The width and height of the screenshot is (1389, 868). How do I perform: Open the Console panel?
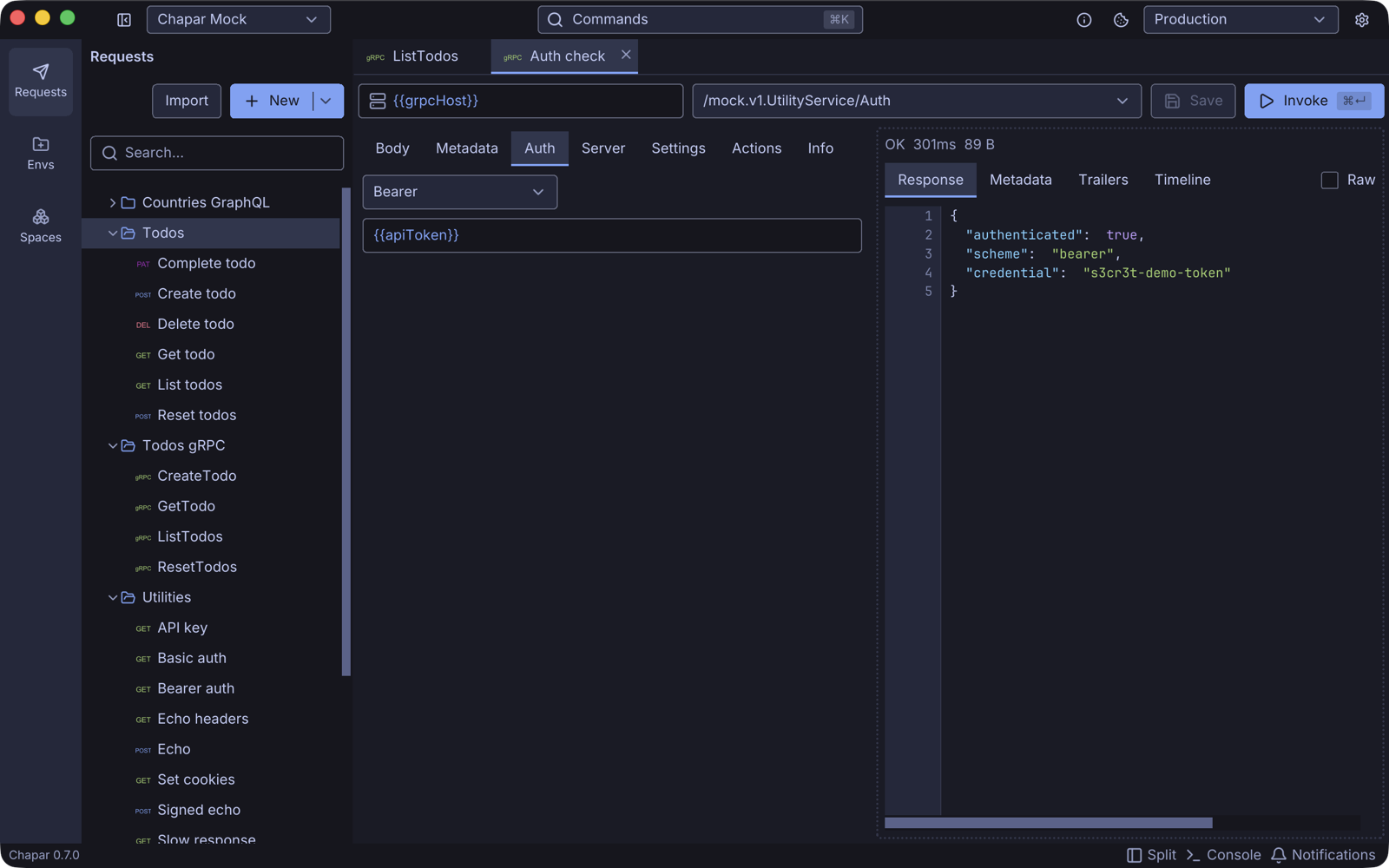pos(1223,855)
